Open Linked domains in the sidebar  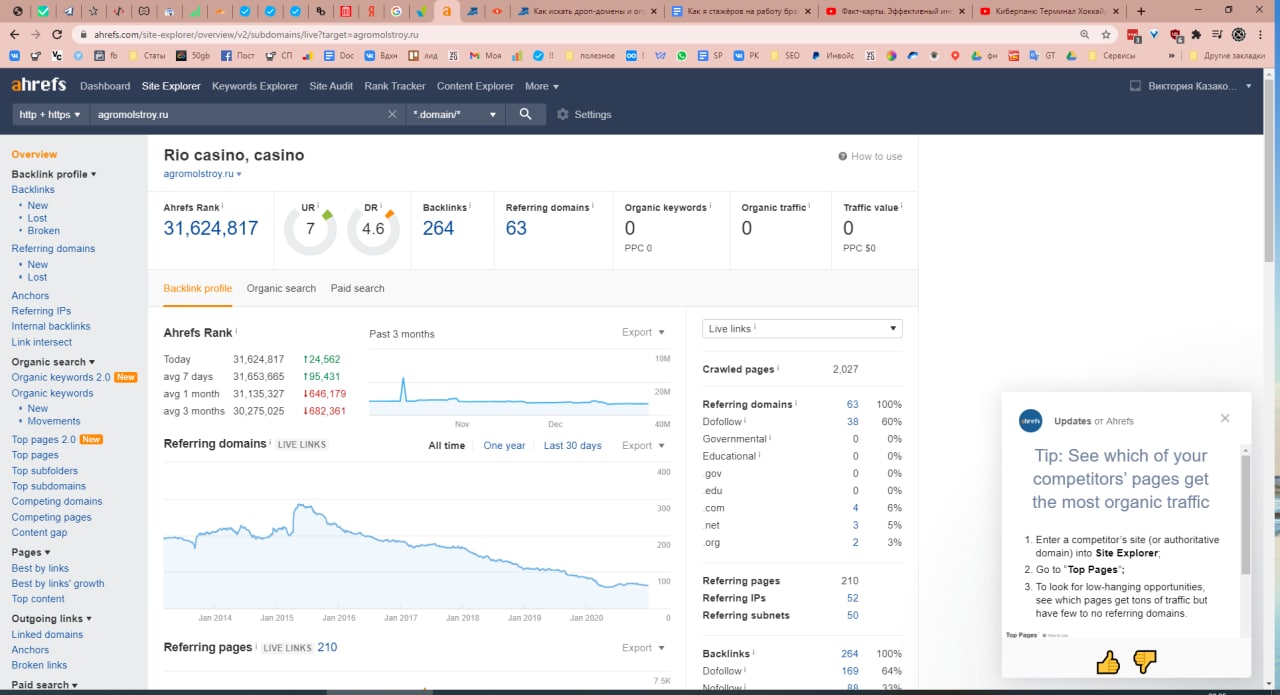point(47,634)
